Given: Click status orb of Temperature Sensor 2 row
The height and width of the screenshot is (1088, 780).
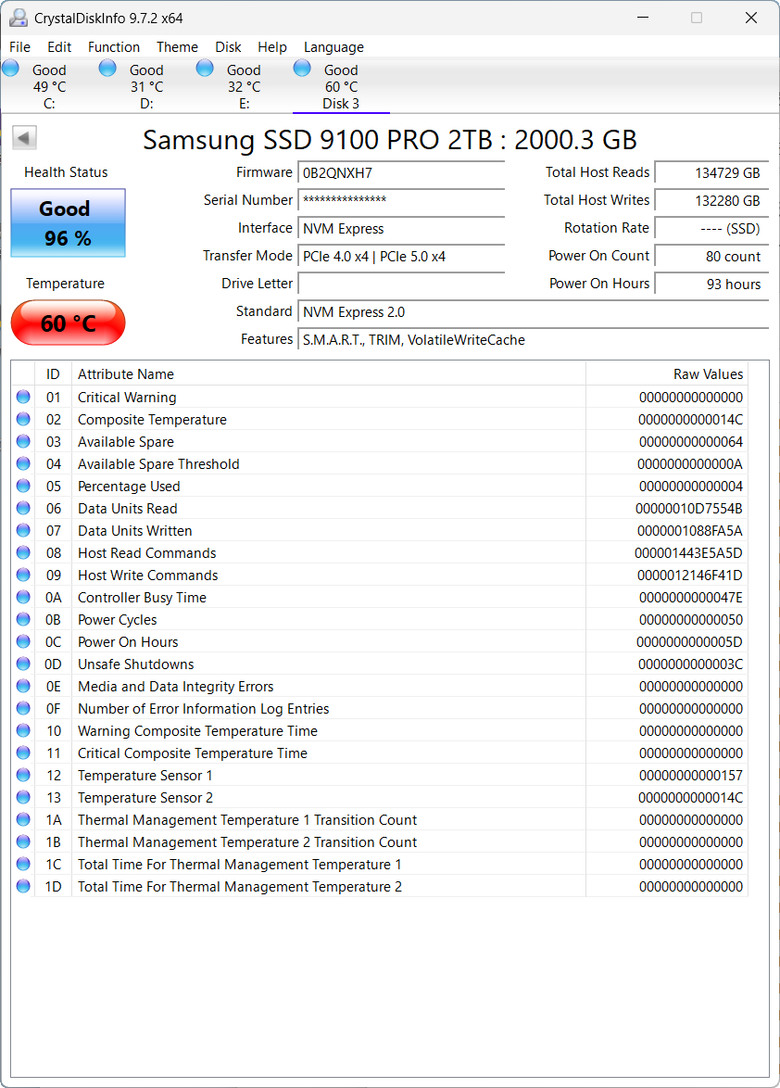Looking at the screenshot, I should [24, 797].
